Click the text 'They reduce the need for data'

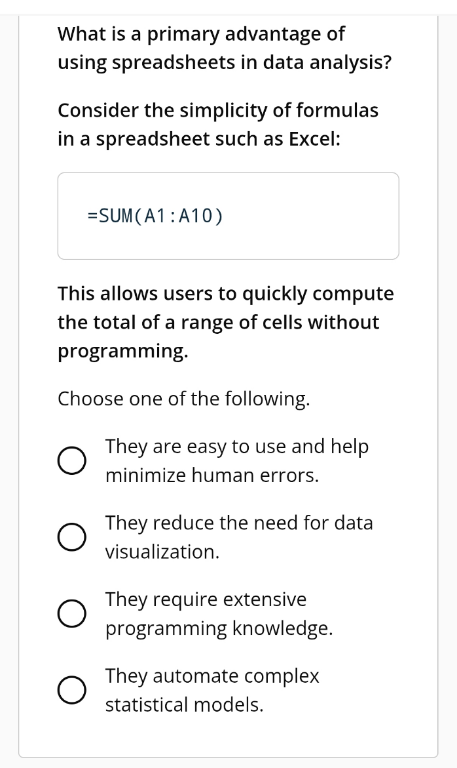click(239, 523)
